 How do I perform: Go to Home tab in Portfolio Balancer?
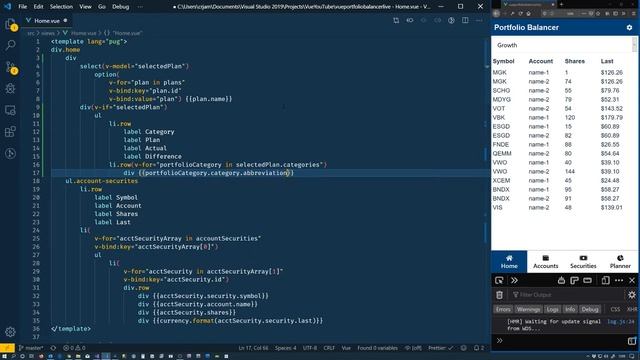(x=509, y=262)
